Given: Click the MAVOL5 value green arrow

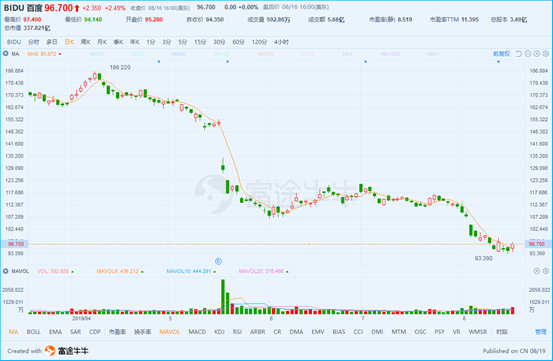Looking at the screenshot, I should [x=142, y=271].
